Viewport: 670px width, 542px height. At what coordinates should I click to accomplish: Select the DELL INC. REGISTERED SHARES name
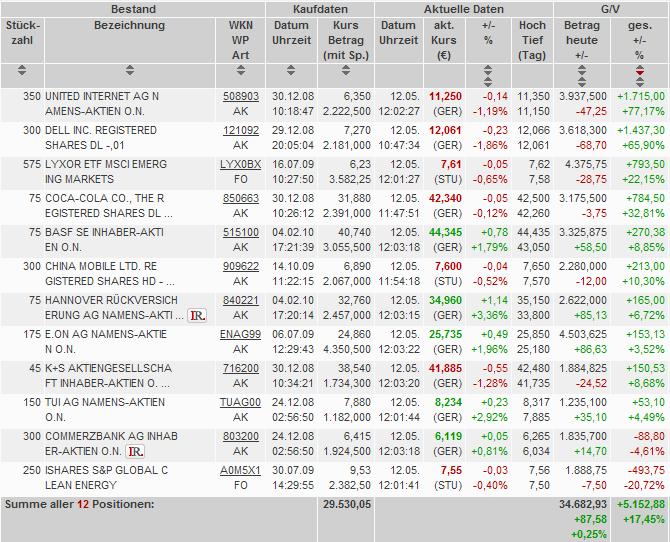point(101,138)
